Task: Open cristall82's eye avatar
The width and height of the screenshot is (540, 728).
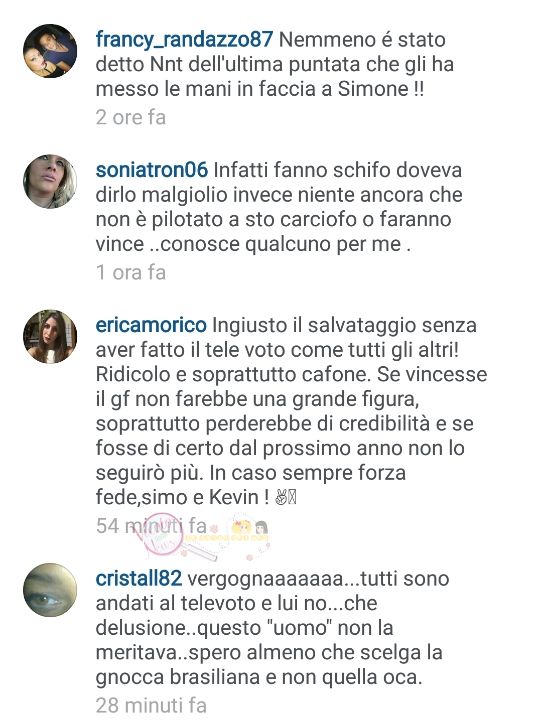Action: (x=50, y=591)
